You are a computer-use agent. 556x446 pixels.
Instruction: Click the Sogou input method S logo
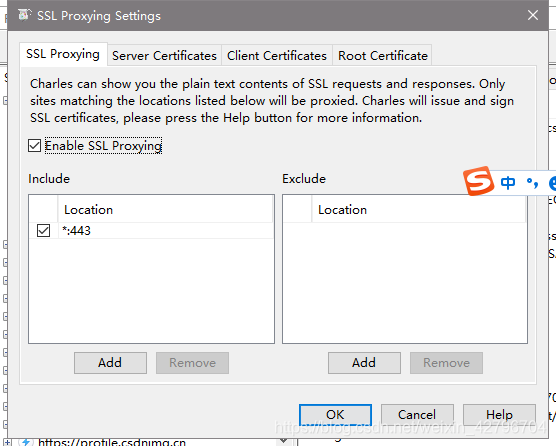[x=478, y=181]
